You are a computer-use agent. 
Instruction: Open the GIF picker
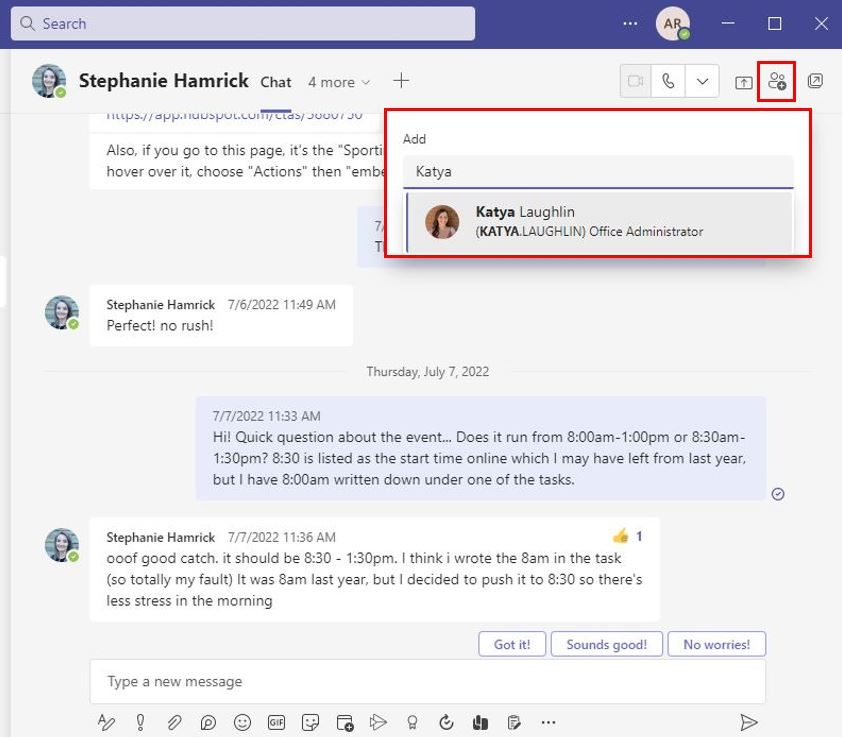[276, 722]
